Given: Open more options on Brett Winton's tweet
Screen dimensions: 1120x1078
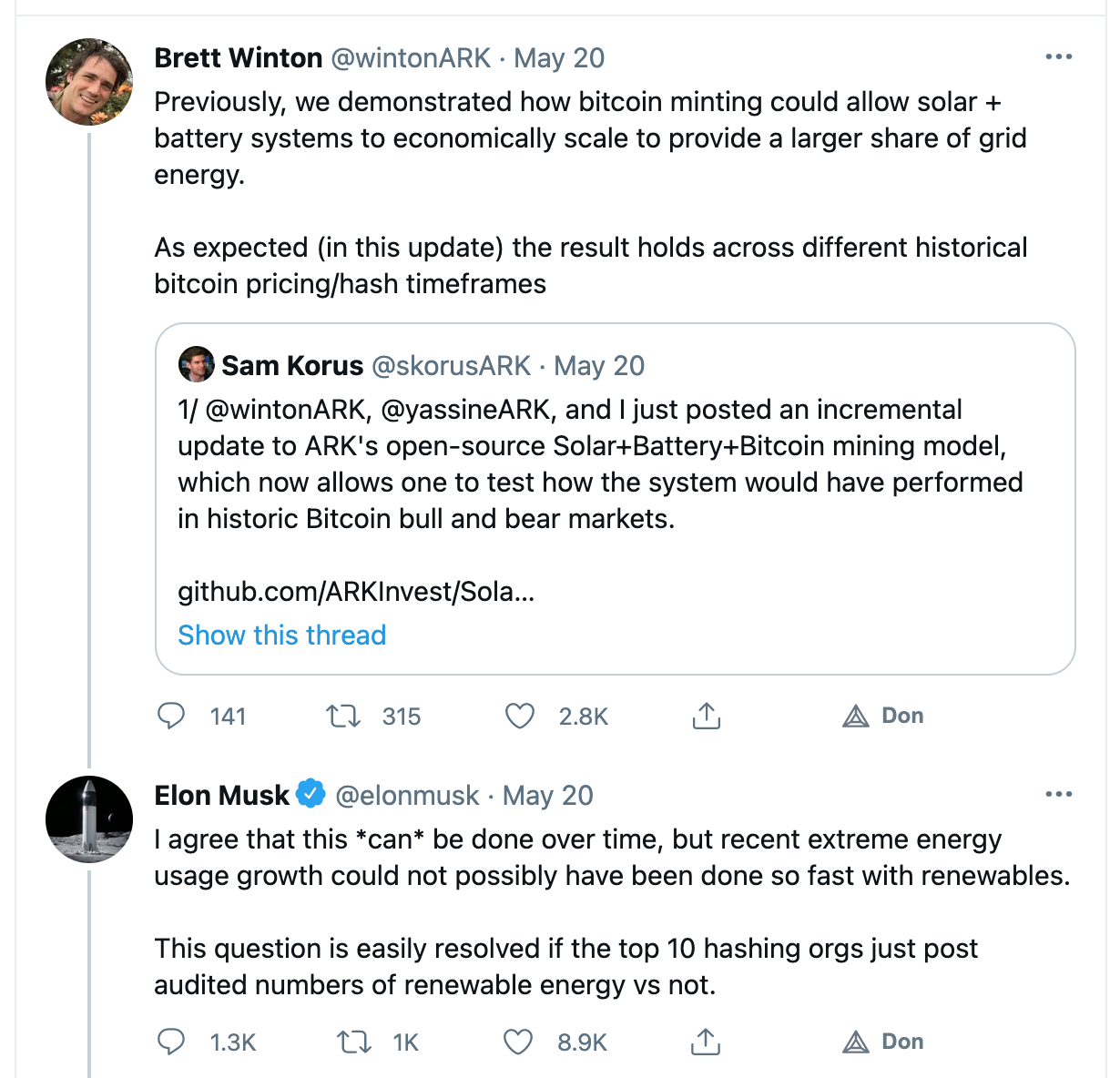Looking at the screenshot, I should coord(1058,56).
